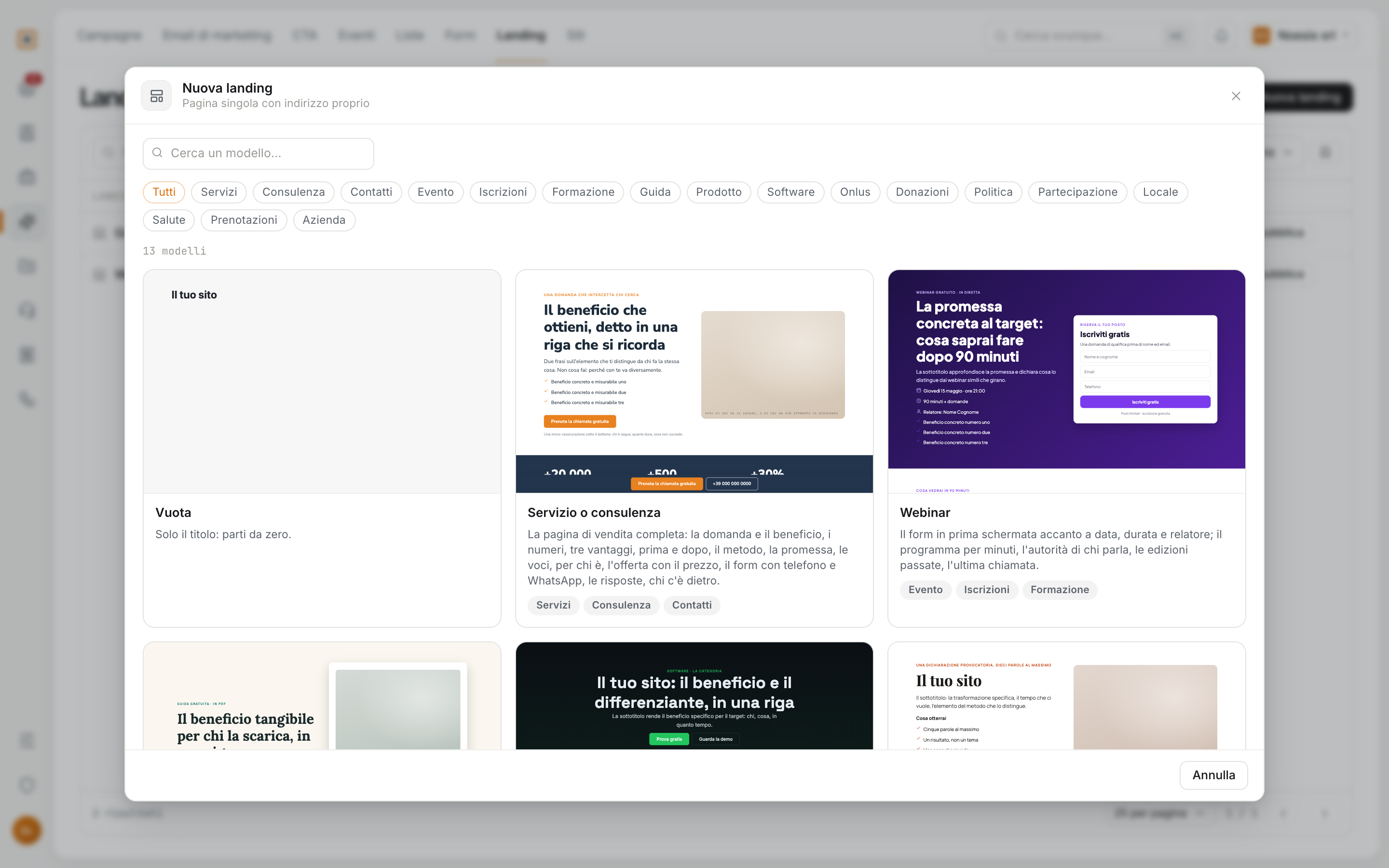This screenshot has width=1389, height=868.
Task: Pick the 'Il tuo sito' provocative declaration template
Action: coord(1066,696)
